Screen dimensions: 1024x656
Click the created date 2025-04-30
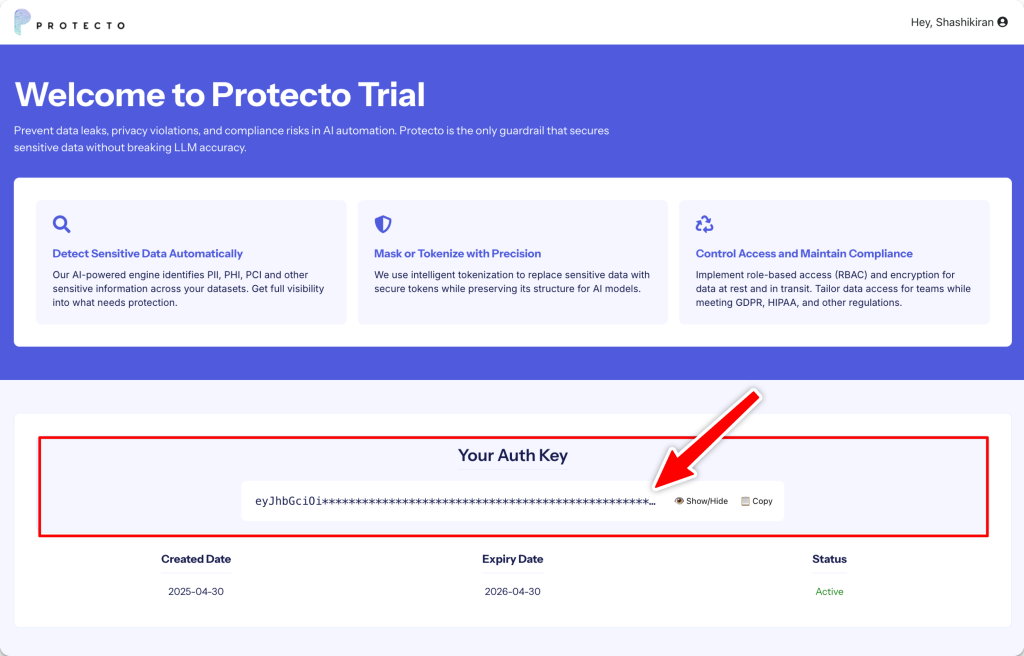(x=196, y=592)
